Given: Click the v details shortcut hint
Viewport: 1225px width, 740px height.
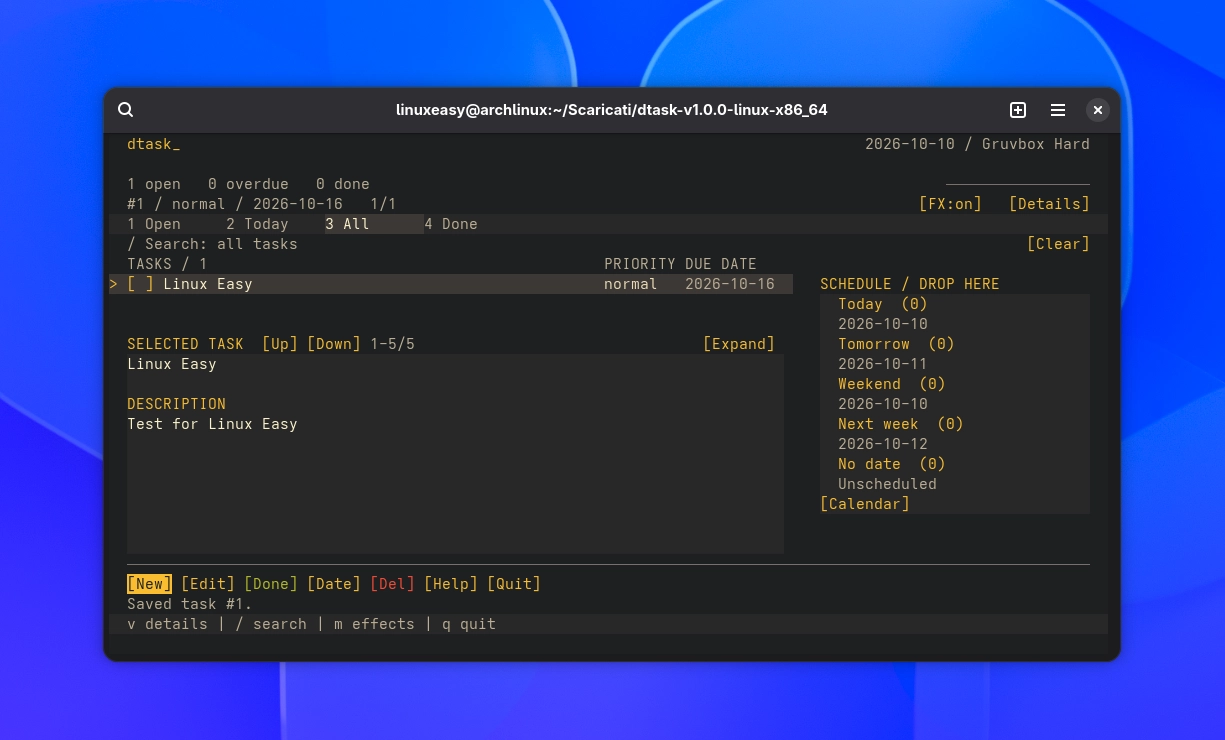Looking at the screenshot, I should click(167, 624).
